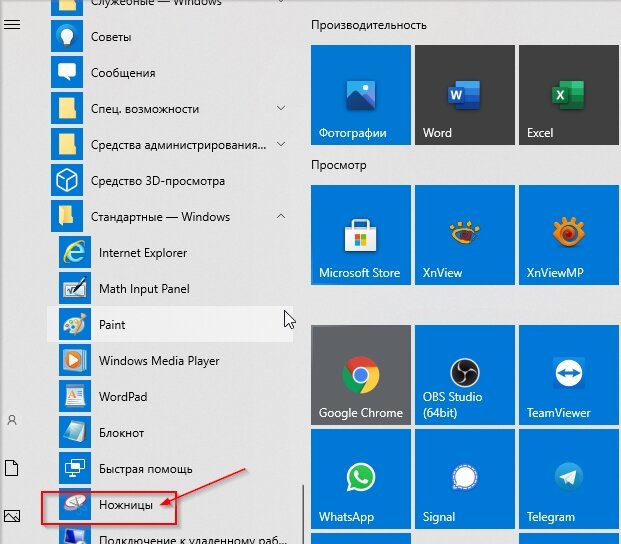
Task: Open the WordPad icon
Action: 75,397
